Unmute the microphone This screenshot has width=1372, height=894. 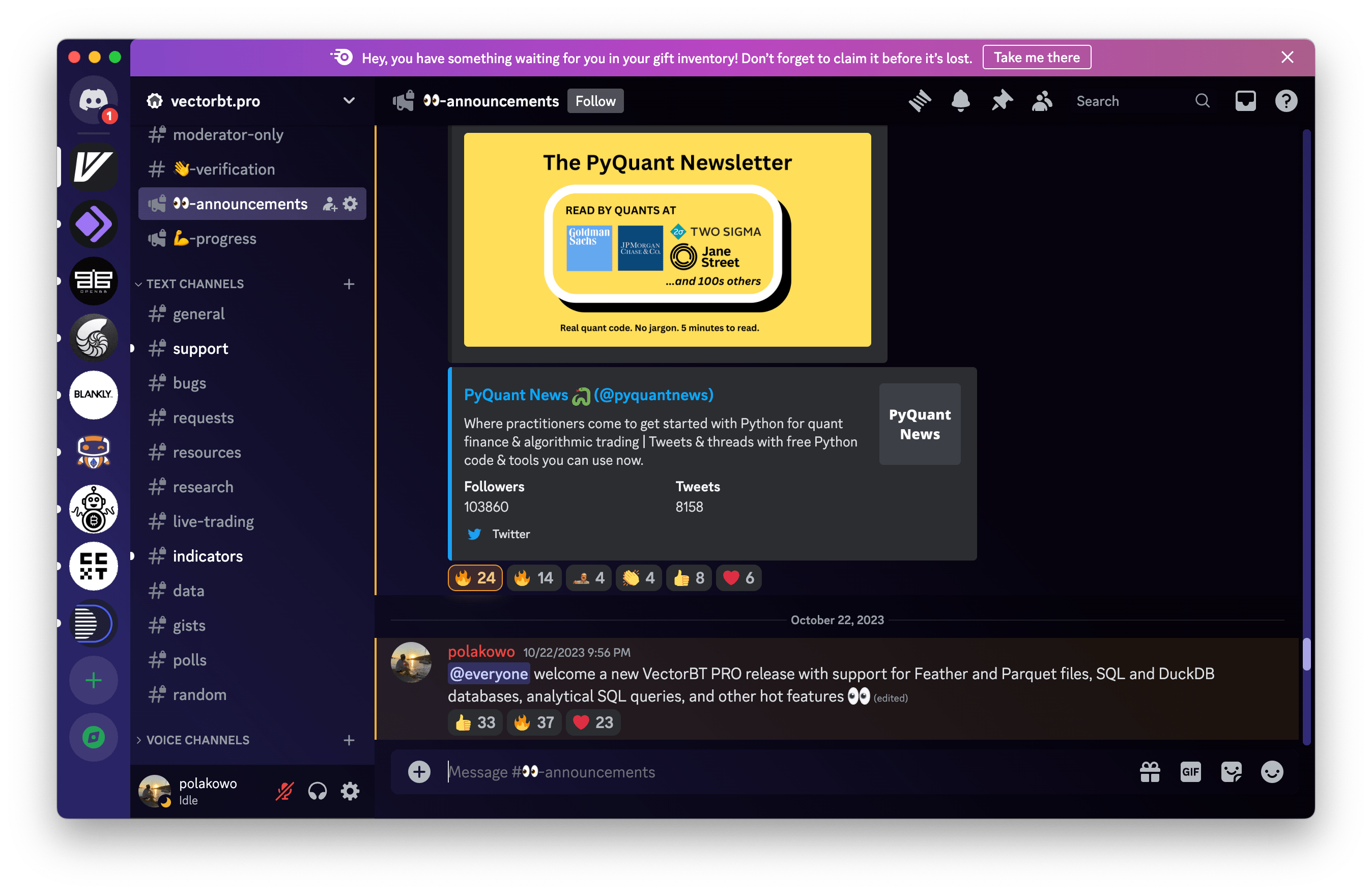[284, 791]
